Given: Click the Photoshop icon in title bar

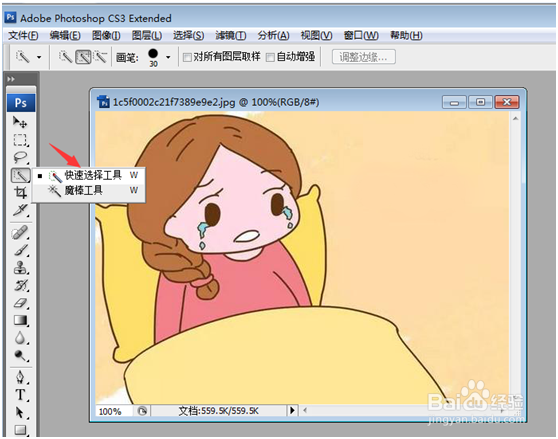Looking at the screenshot, I should tap(11, 17).
